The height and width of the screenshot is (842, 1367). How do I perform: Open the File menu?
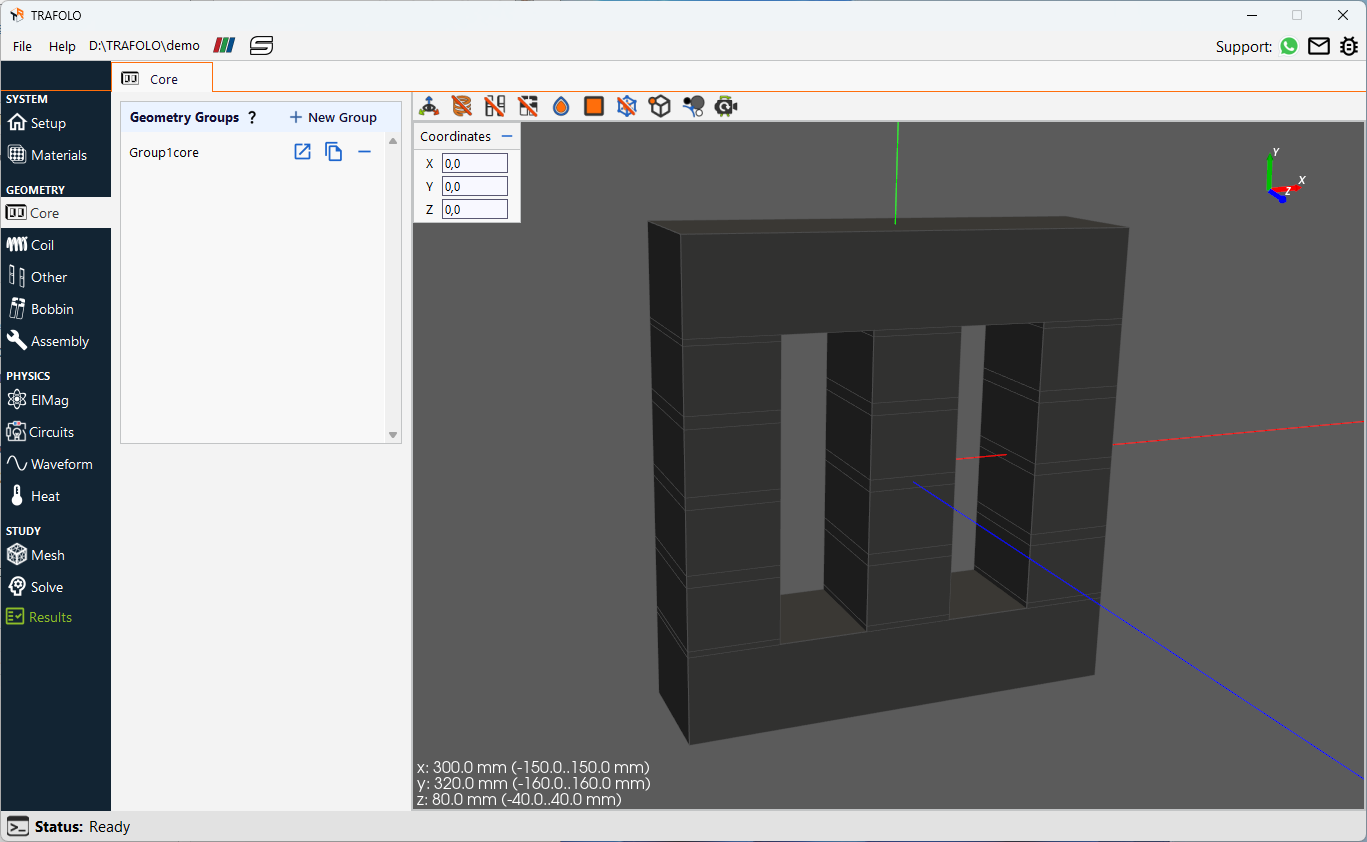pyautogui.click(x=21, y=46)
